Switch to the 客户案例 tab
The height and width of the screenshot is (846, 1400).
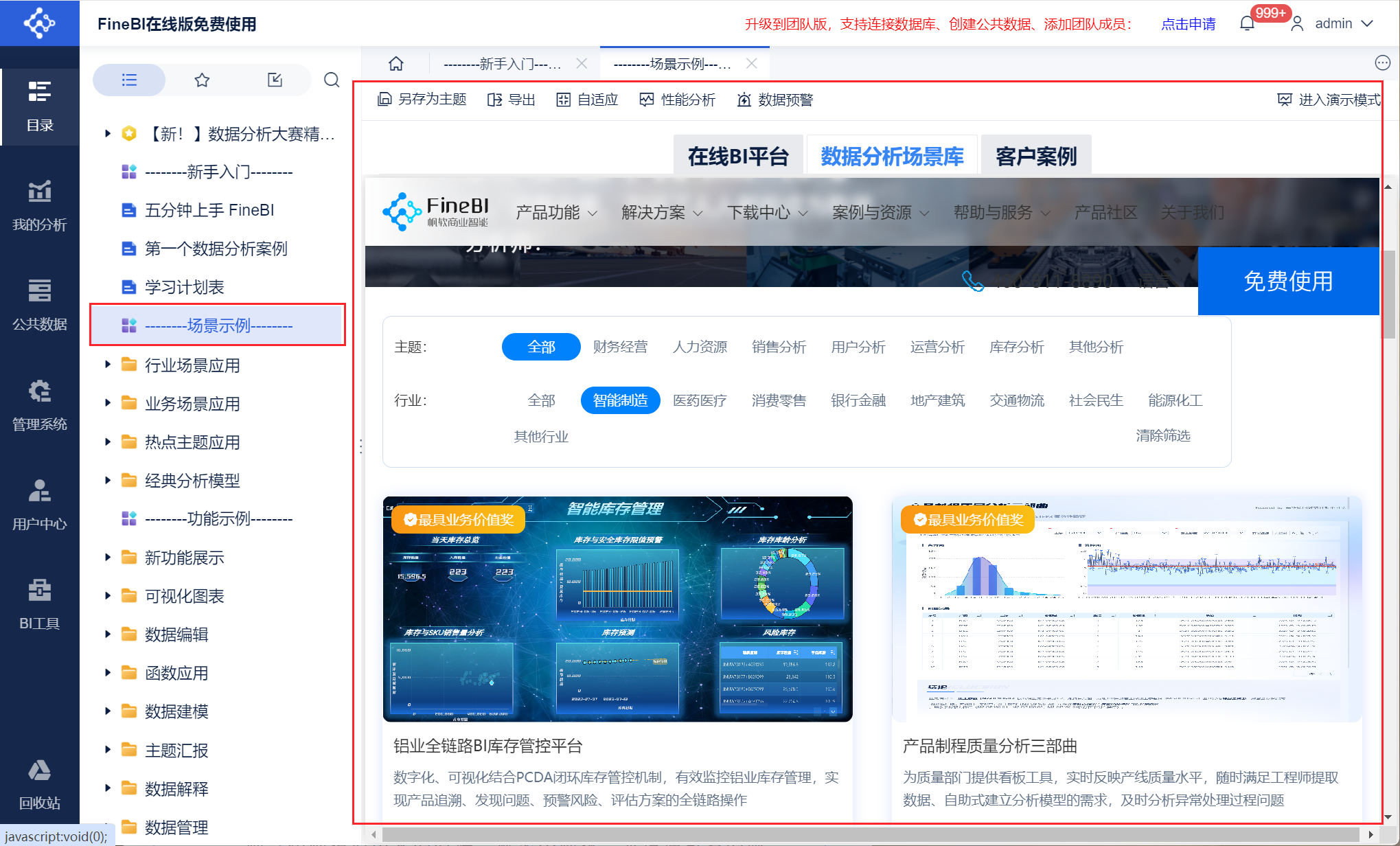(x=1035, y=157)
